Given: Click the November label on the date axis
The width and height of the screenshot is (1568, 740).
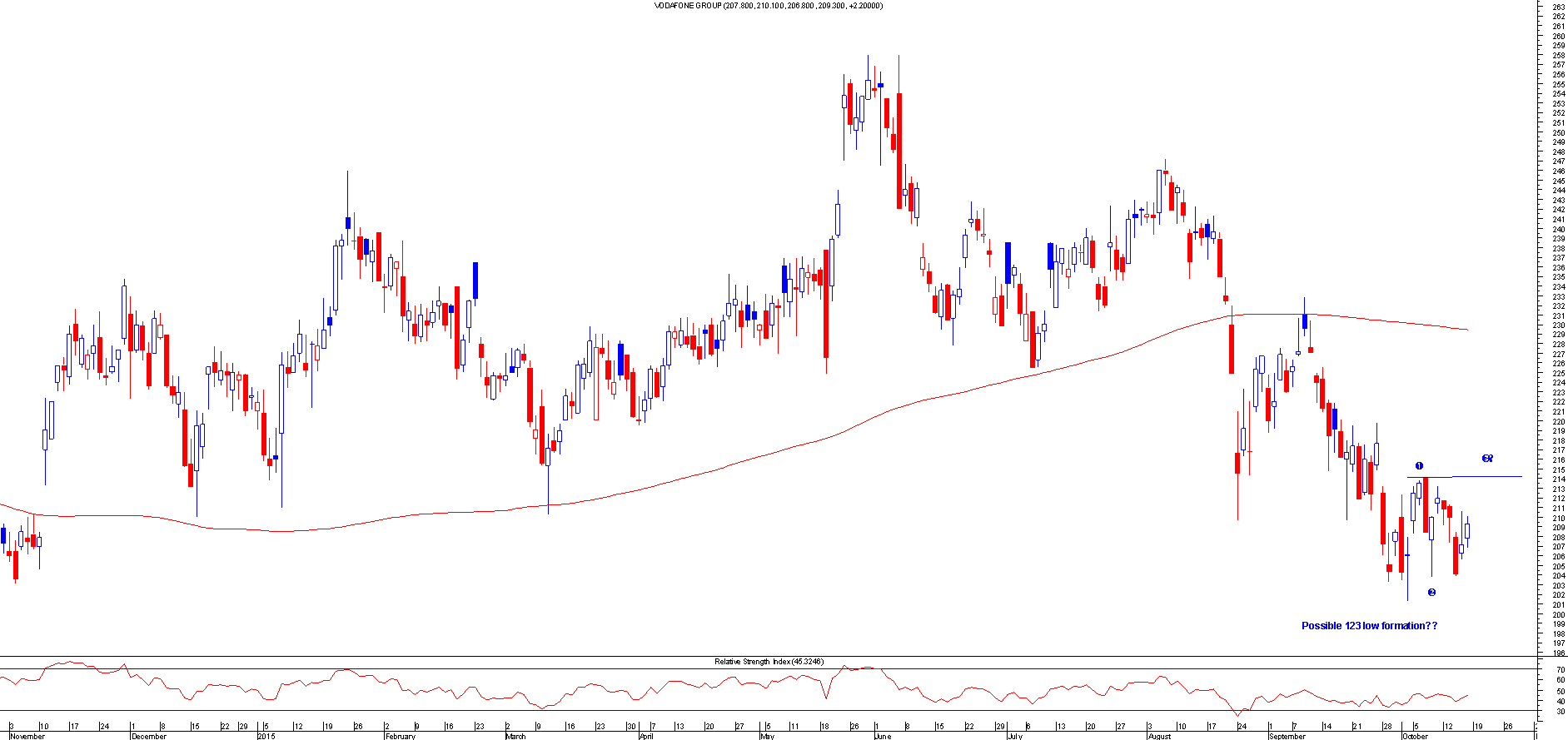Looking at the screenshot, I should tap(27, 736).
